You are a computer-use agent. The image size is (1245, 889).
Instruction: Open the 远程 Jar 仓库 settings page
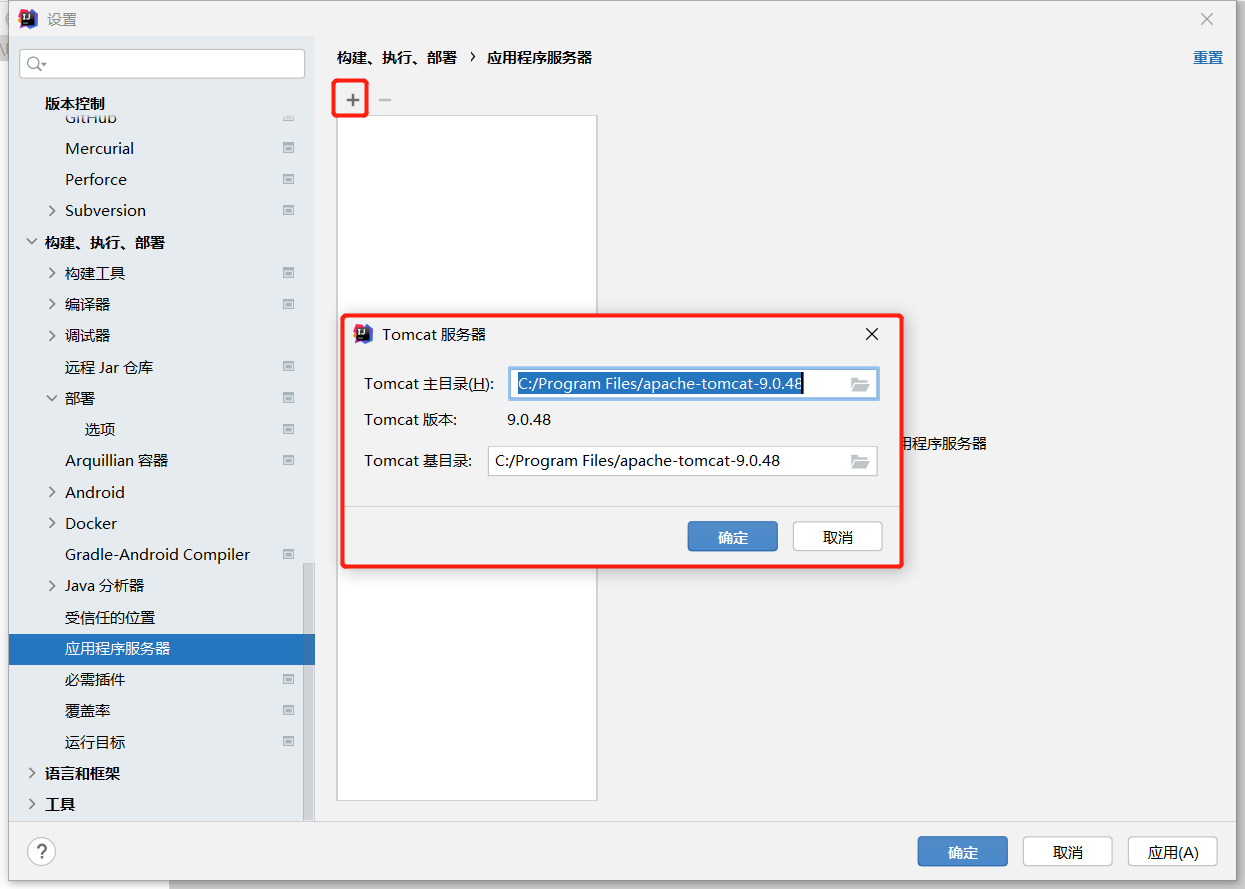109,367
